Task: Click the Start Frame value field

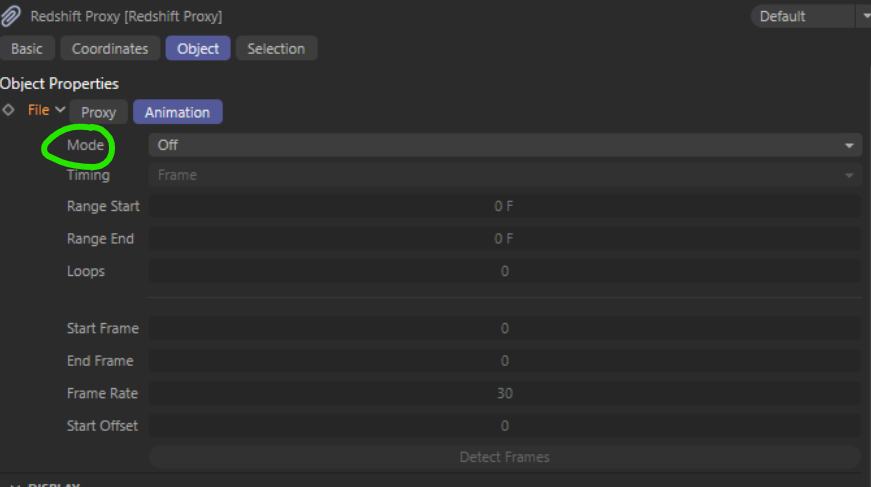Action: pyautogui.click(x=505, y=328)
